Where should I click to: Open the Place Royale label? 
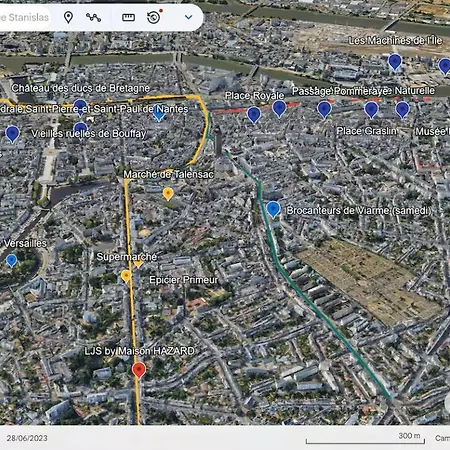coord(254,96)
